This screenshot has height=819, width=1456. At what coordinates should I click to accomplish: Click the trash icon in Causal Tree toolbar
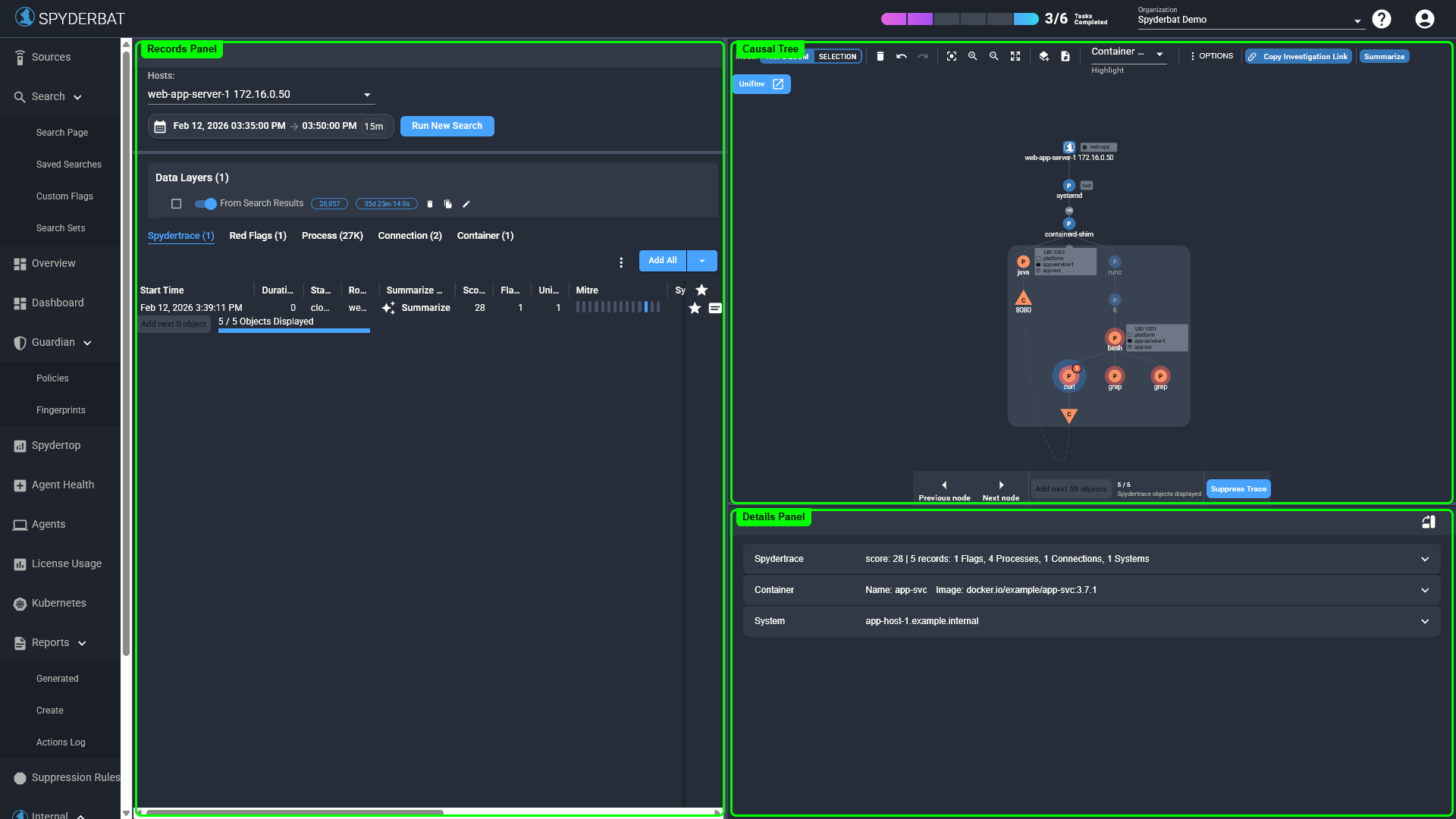pos(880,56)
